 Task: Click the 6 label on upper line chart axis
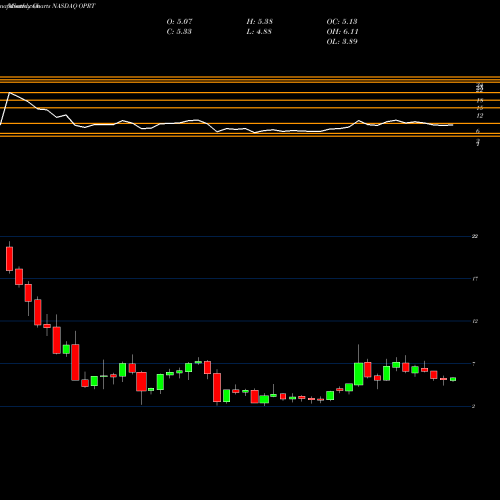[478, 131]
